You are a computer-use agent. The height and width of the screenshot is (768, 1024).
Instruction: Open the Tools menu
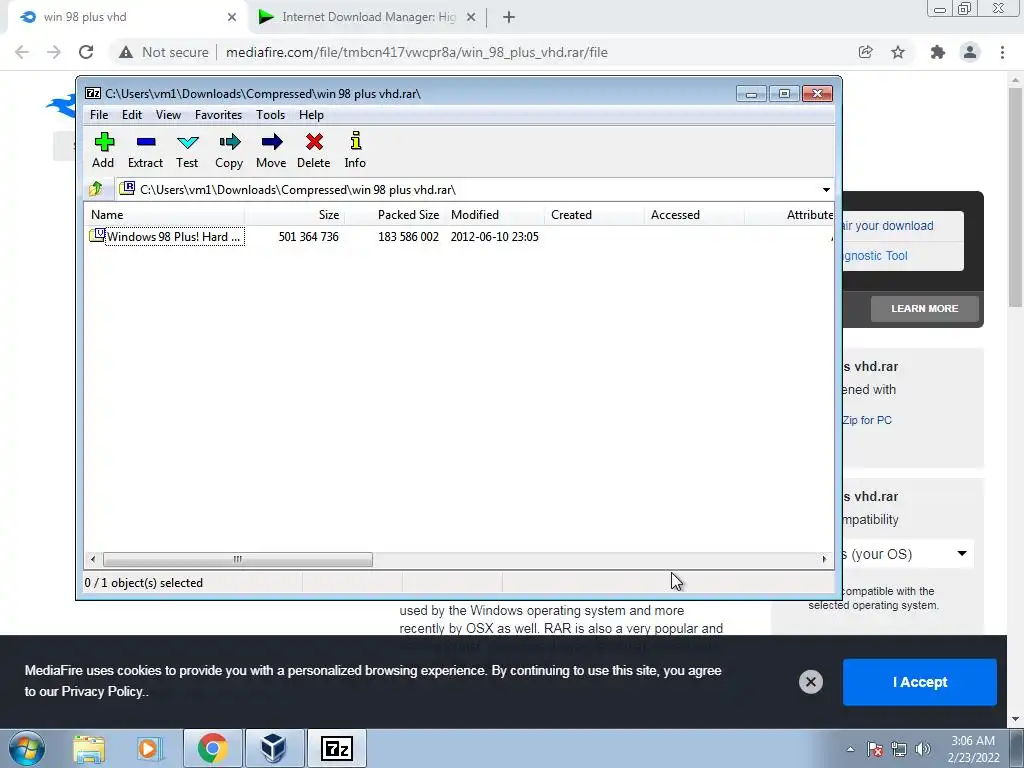point(270,115)
